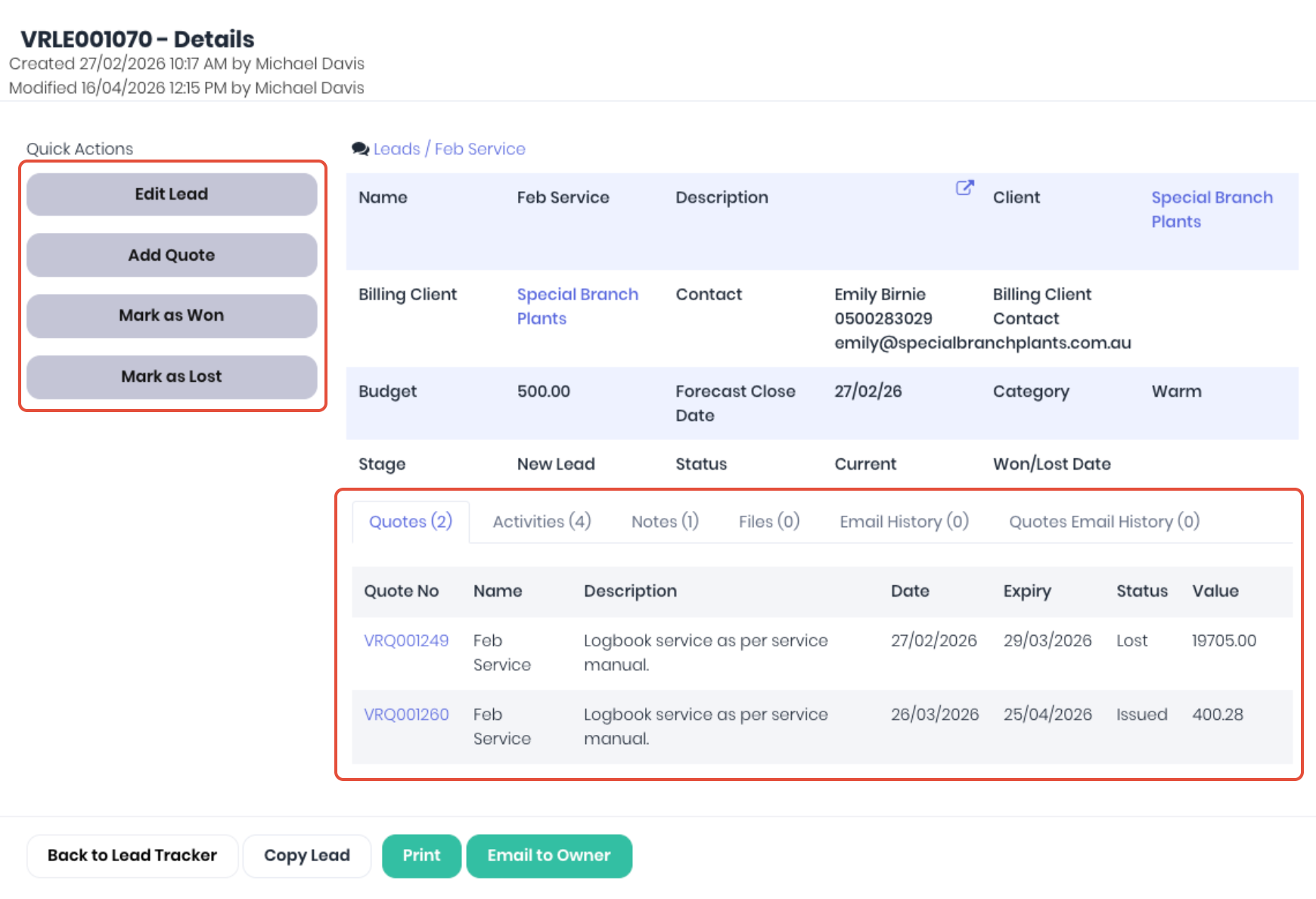Click the quote value 400.28
Image resolution: width=1316 pixels, height=899 pixels.
tap(1218, 715)
